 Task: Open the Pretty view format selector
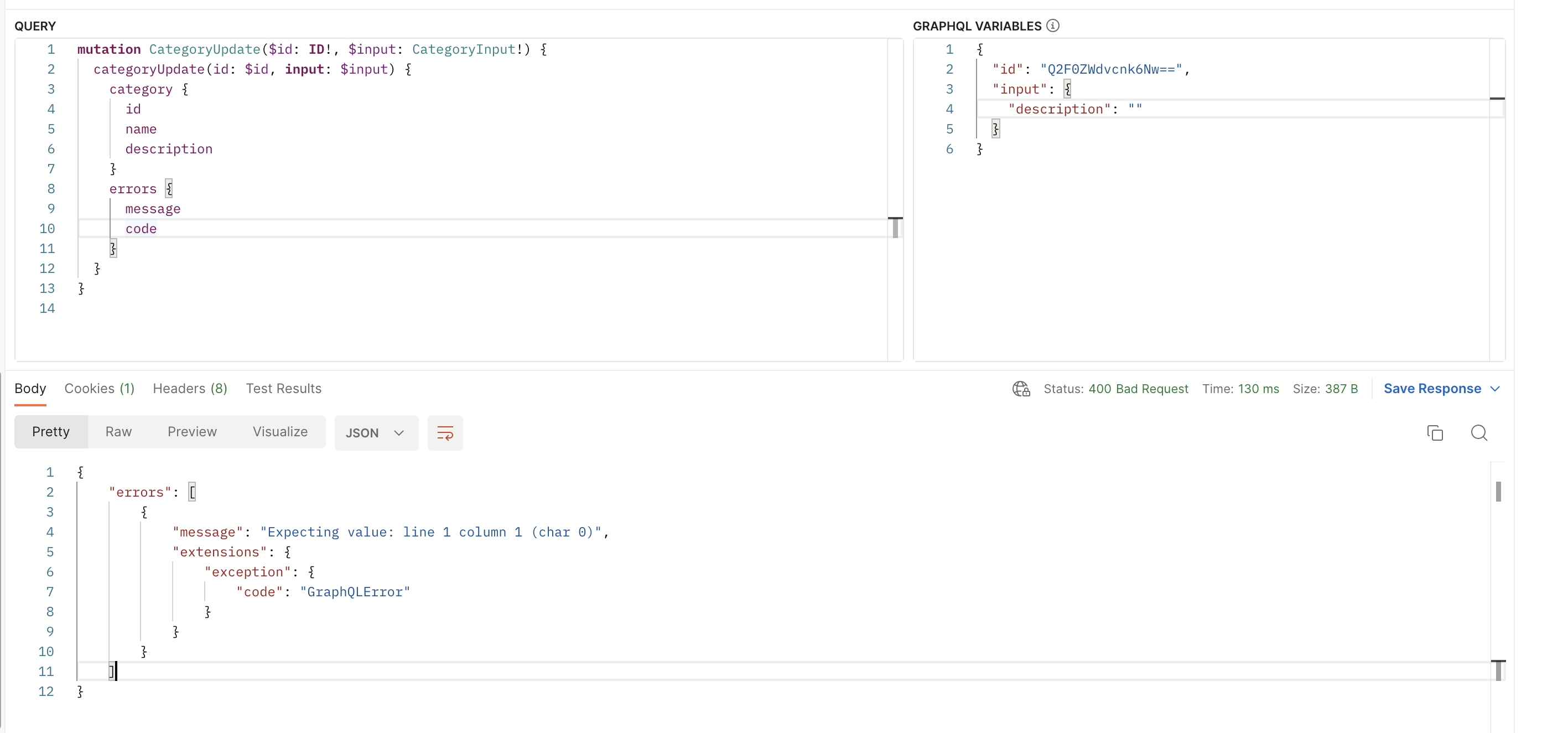point(50,431)
